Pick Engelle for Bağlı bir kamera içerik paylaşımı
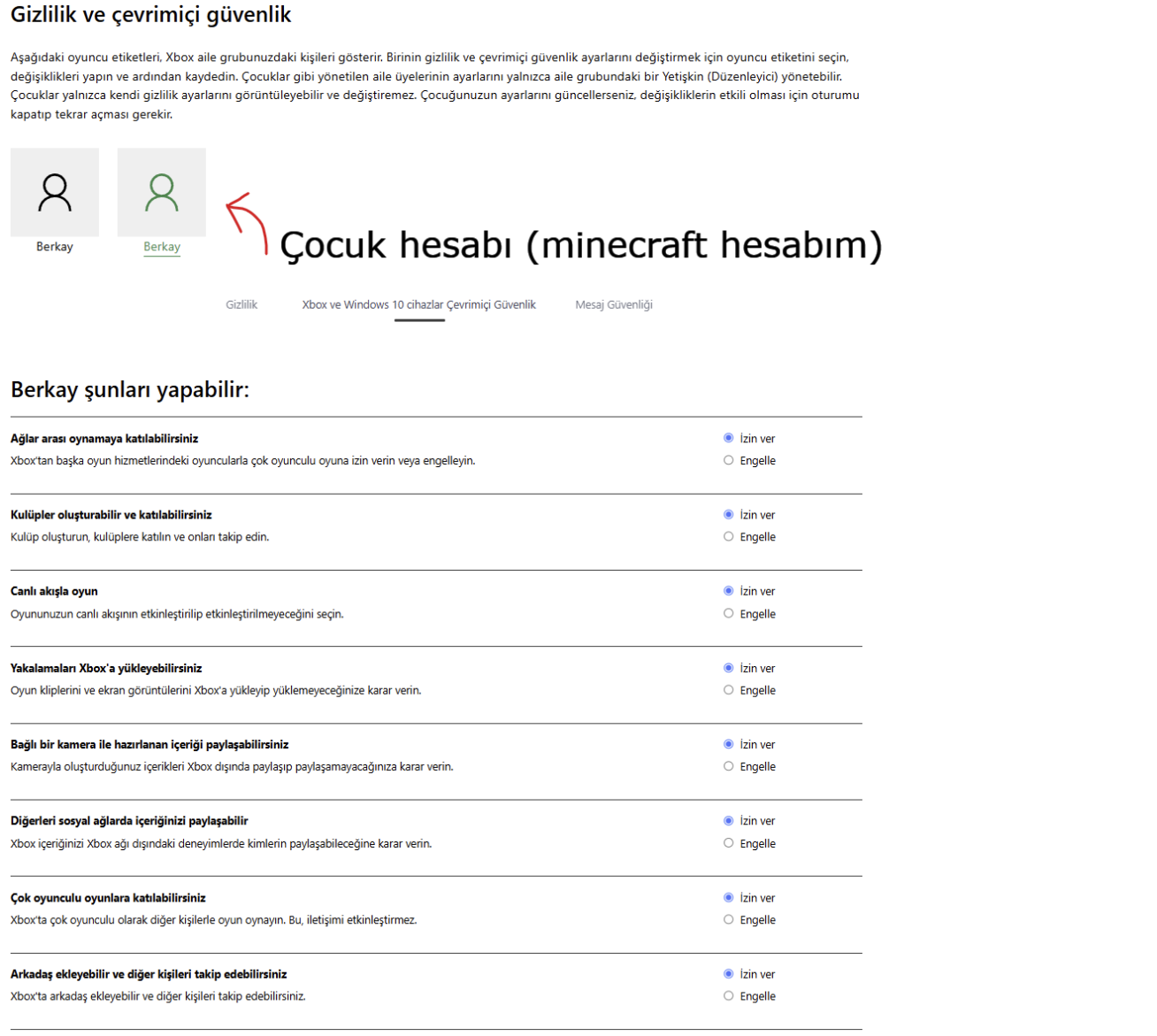This screenshot has width=1157, height=1036. [x=729, y=766]
